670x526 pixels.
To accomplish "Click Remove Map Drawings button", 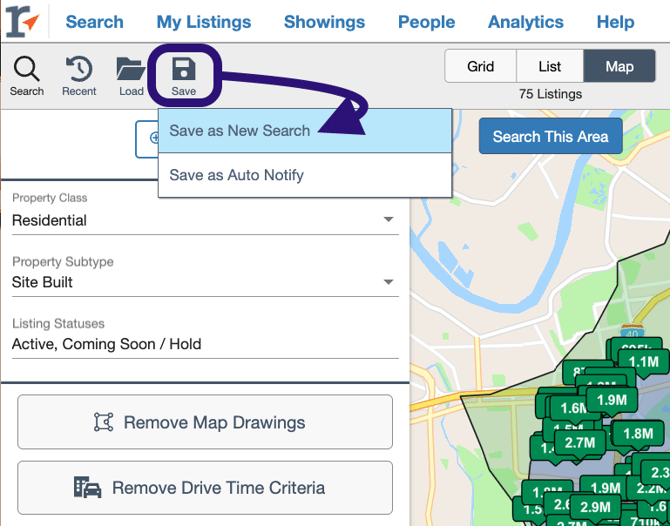I will [205, 422].
